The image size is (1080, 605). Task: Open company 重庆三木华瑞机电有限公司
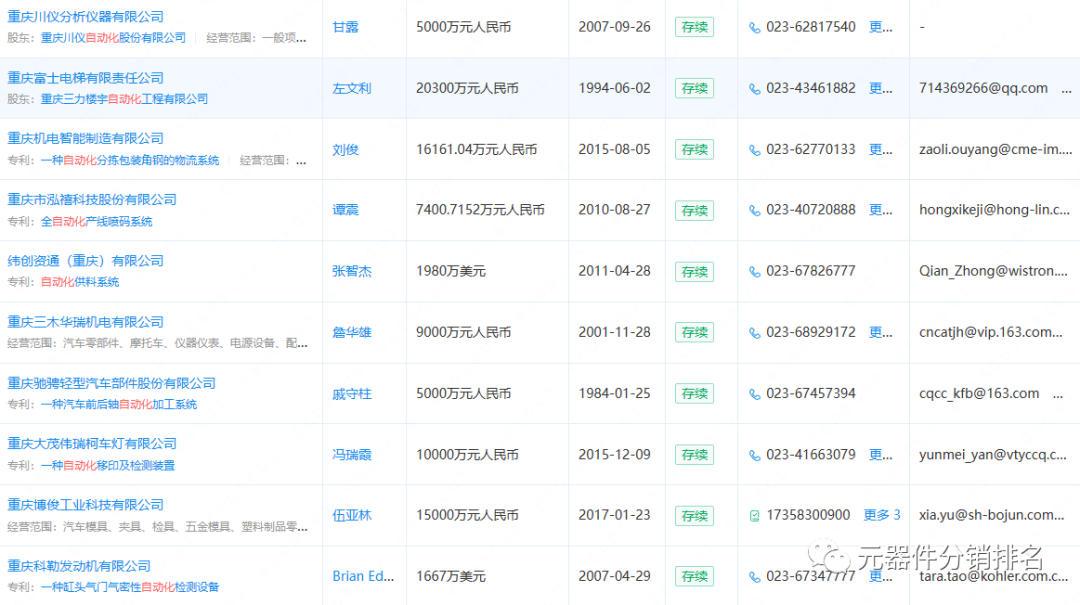click(86, 322)
